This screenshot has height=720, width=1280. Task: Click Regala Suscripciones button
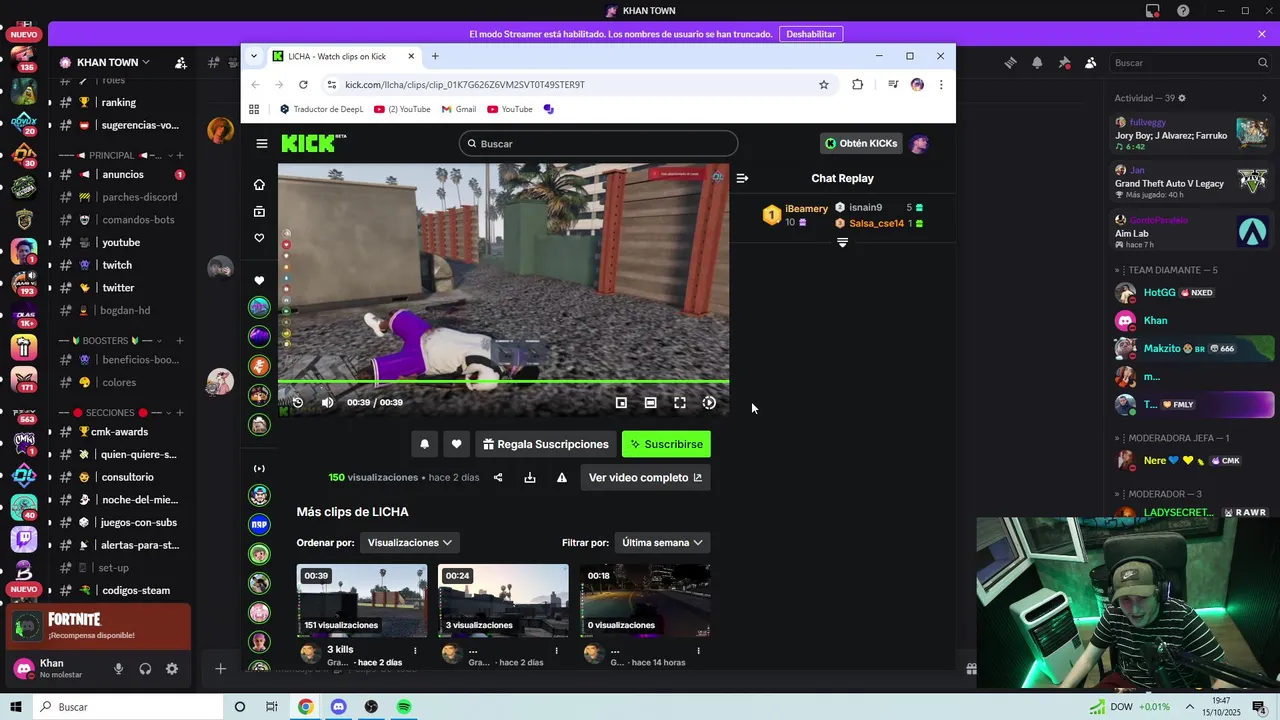click(546, 444)
